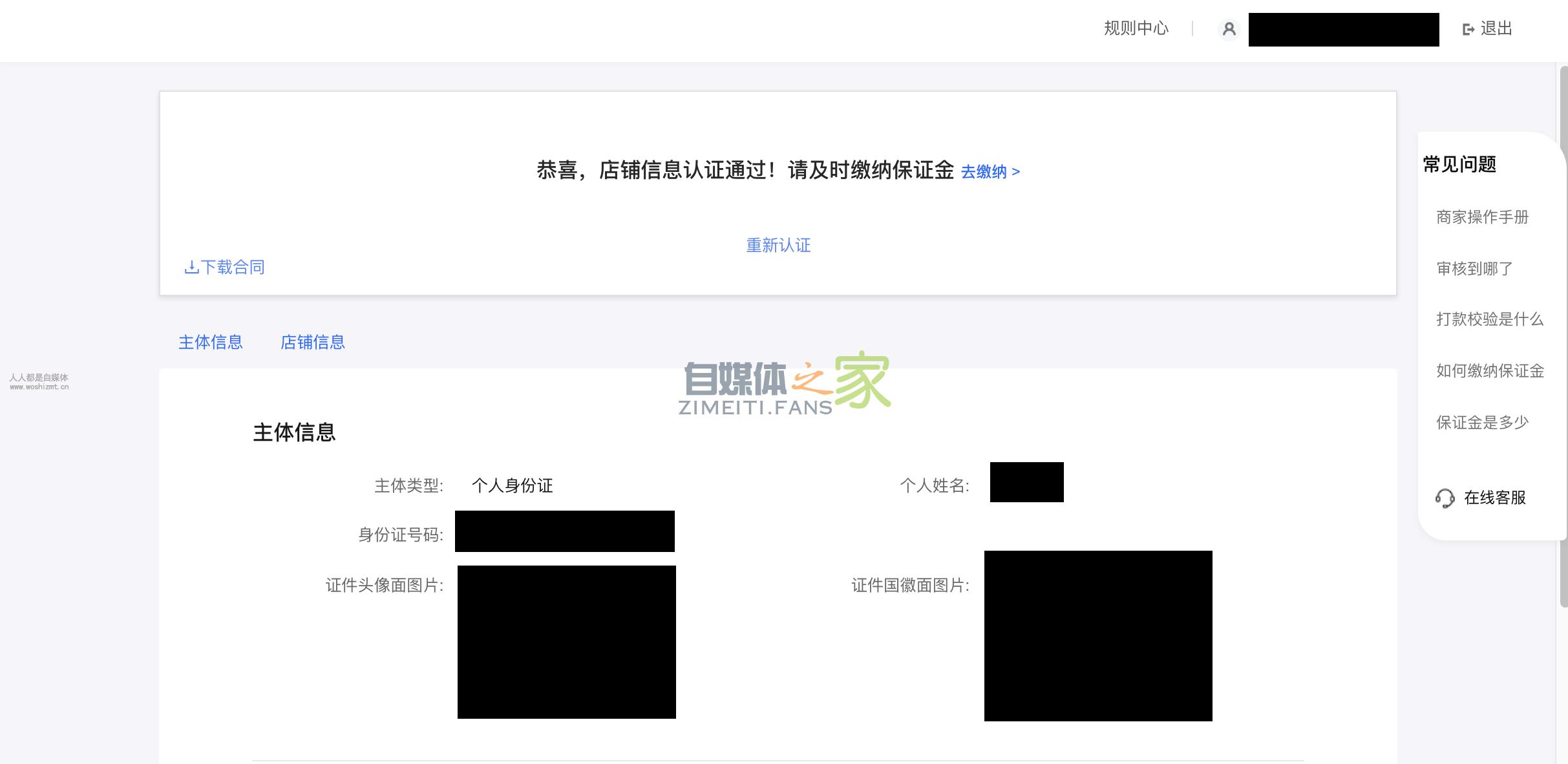Open the 保证金是多少 FAQ entry
Image resolution: width=1568 pixels, height=764 pixels.
pos(1481,423)
